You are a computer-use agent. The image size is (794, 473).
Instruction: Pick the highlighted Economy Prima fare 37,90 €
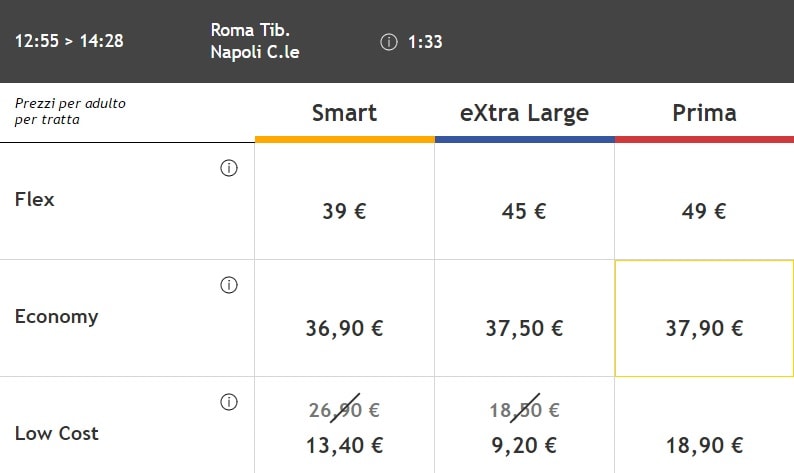704,319
